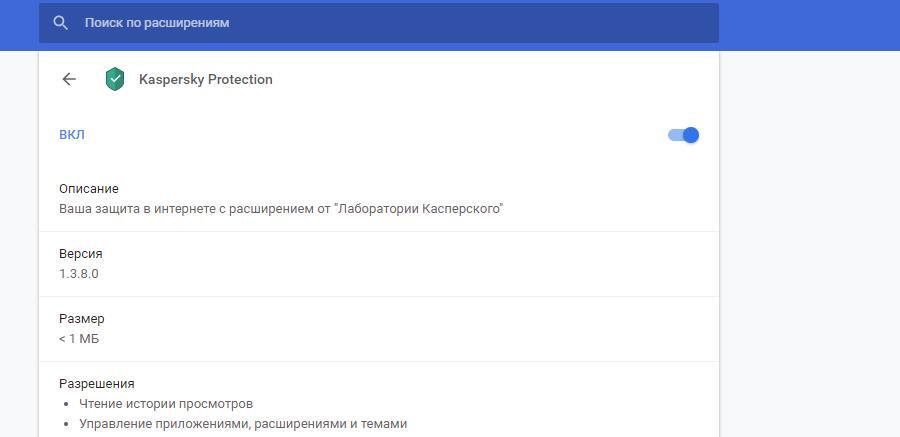The image size is (900, 437).
Task: Click the "Размер" section heading
Action: [x=82, y=319]
